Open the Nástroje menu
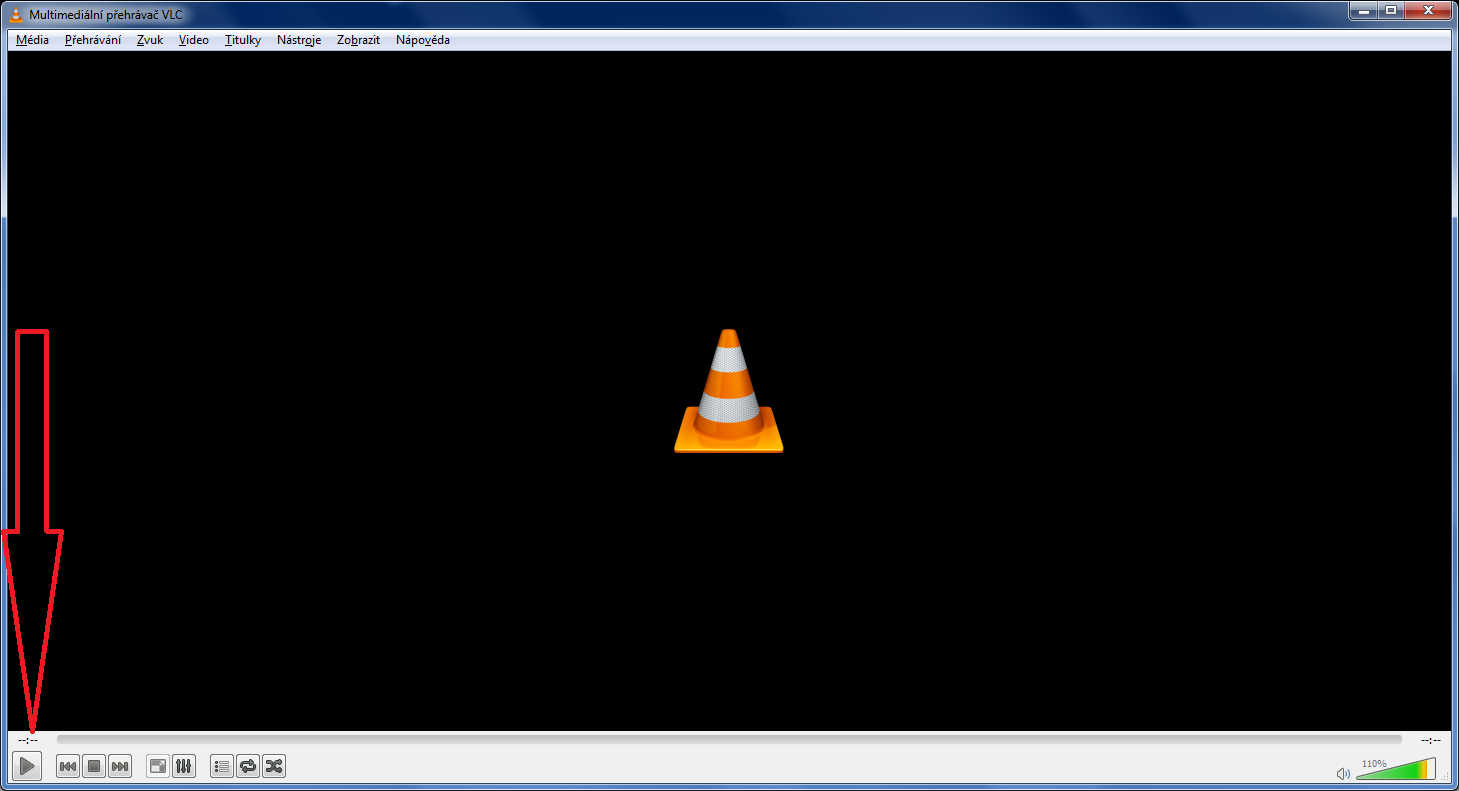Image resolution: width=1459 pixels, height=791 pixels. pos(299,40)
